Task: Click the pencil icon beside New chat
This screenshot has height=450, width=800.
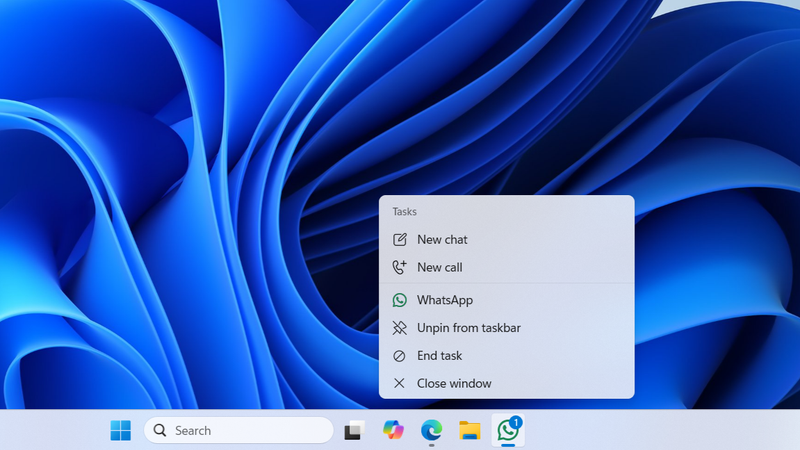Action: [400, 240]
